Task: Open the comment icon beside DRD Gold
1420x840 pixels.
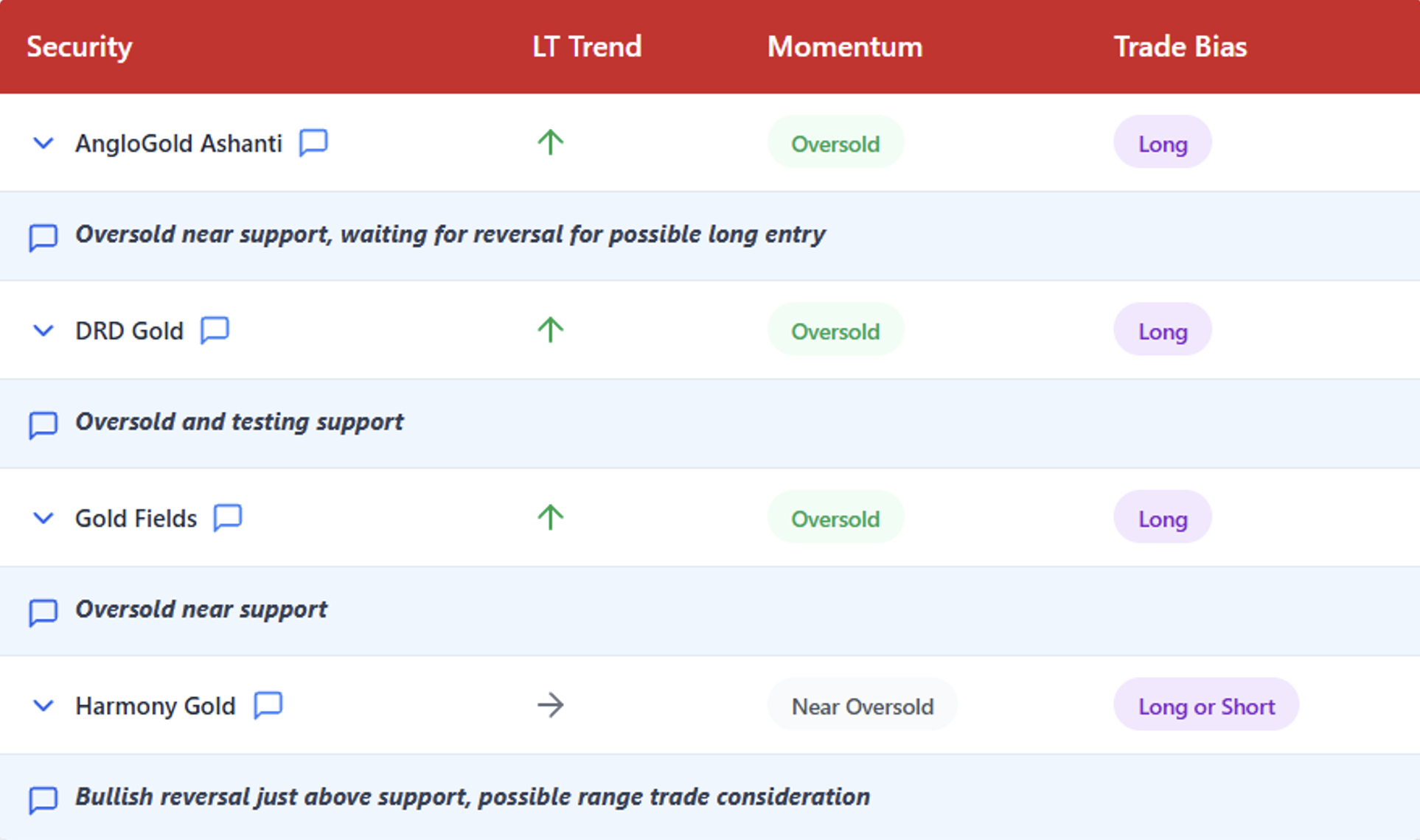Action: pyautogui.click(x=215, y=330)
